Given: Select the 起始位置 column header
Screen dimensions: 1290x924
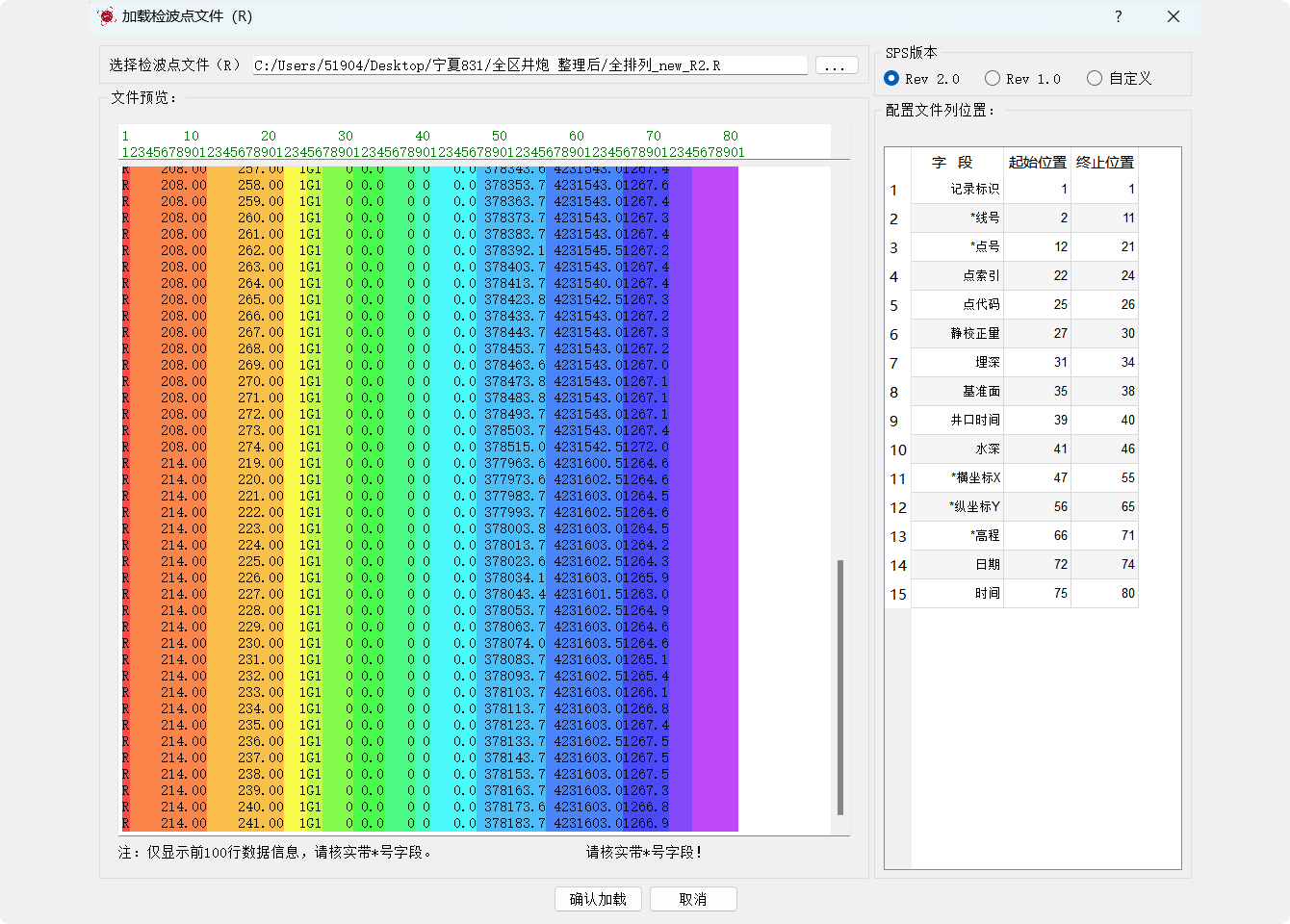Looking at the screenshot, I should (x=1037, y=162).
